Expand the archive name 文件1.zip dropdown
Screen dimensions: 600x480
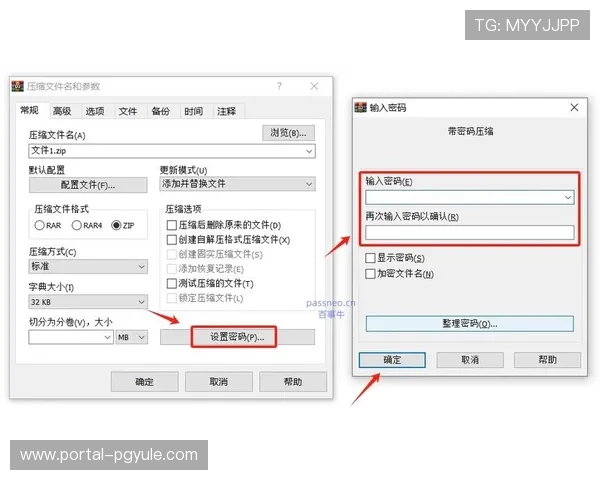(309, 151)
